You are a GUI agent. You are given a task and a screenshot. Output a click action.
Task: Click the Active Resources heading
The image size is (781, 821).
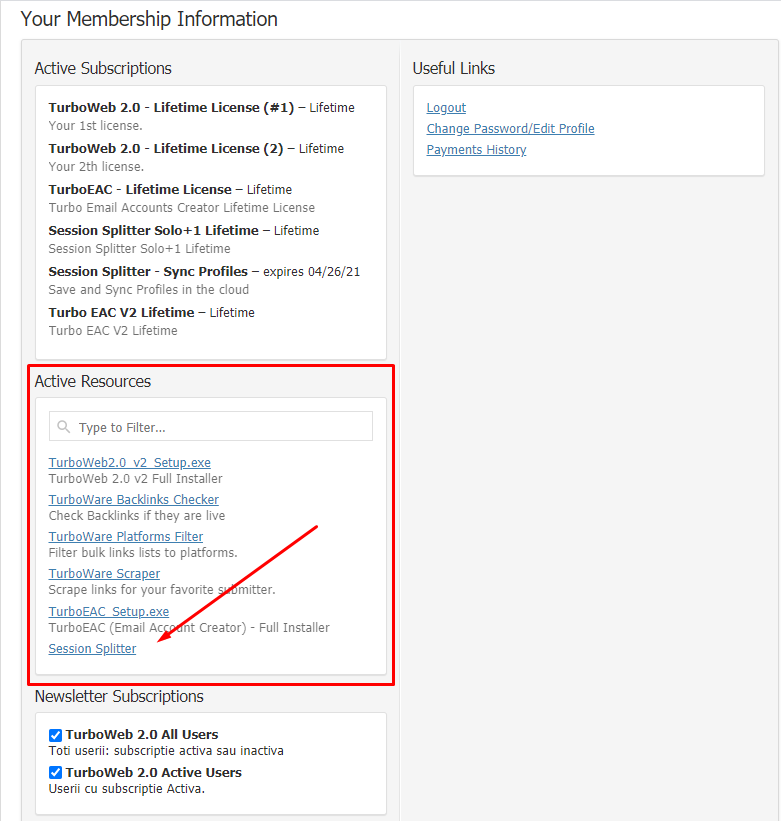[x=93, y=382]
